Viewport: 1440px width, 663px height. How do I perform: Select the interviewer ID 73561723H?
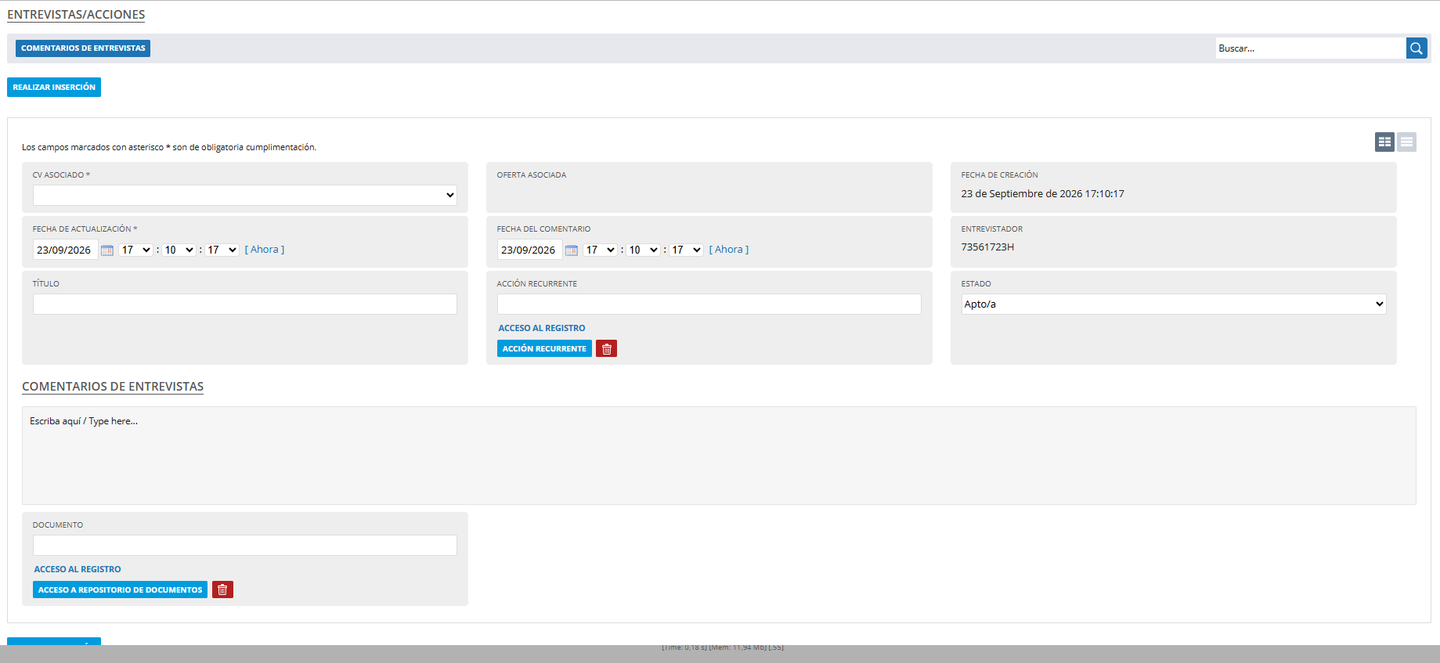coord(988,247)
